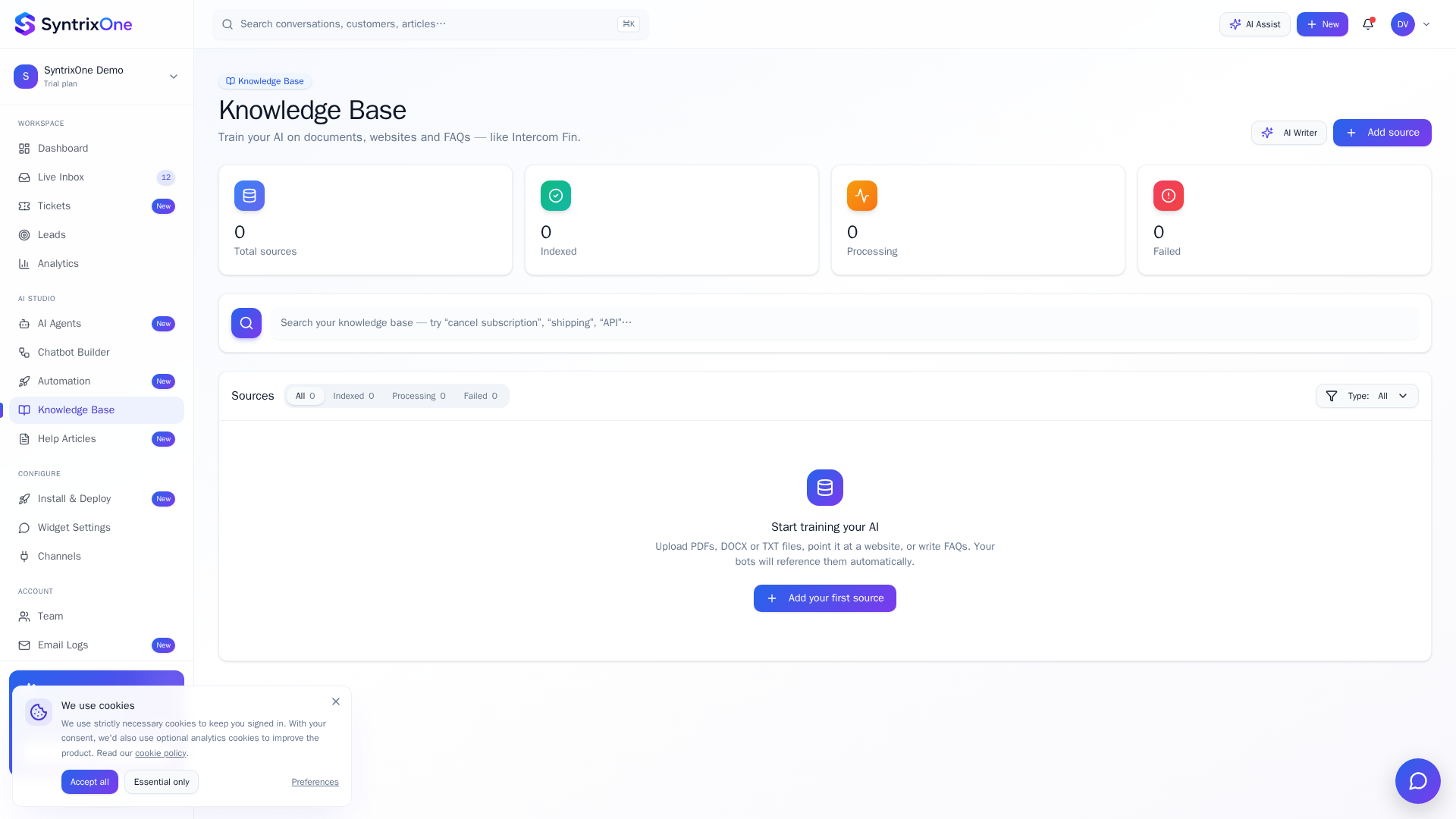Open the notifications bell

coord(1368,24)
